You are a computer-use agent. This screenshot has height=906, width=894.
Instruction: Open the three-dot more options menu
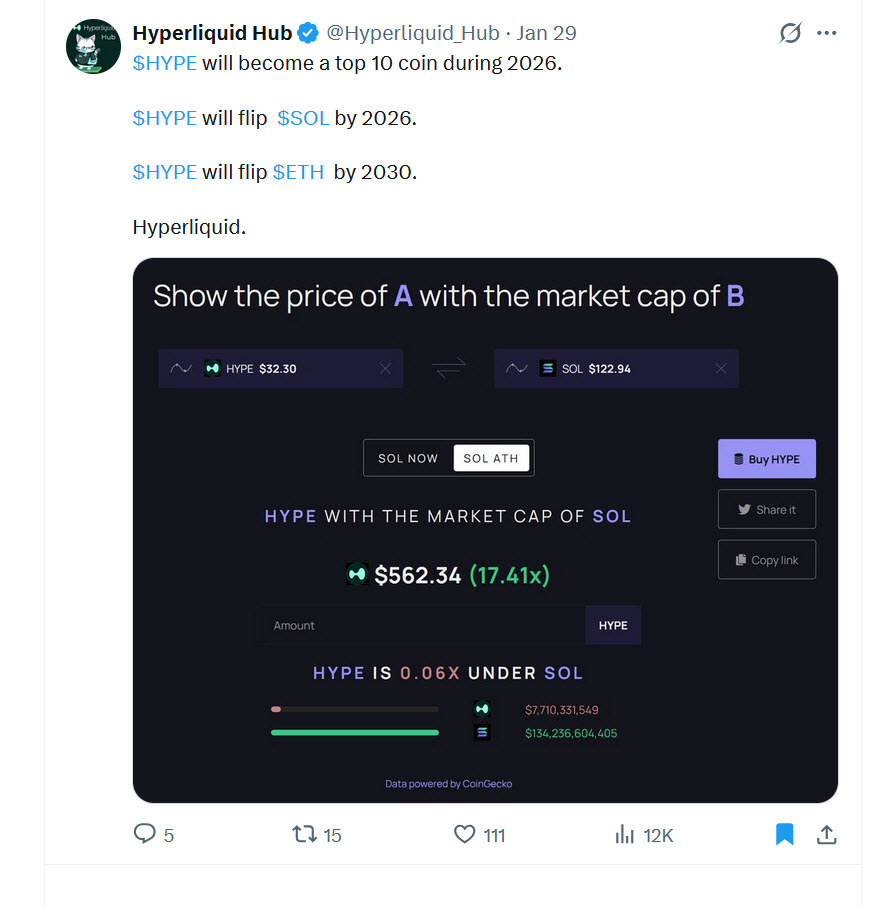[826, 33]
